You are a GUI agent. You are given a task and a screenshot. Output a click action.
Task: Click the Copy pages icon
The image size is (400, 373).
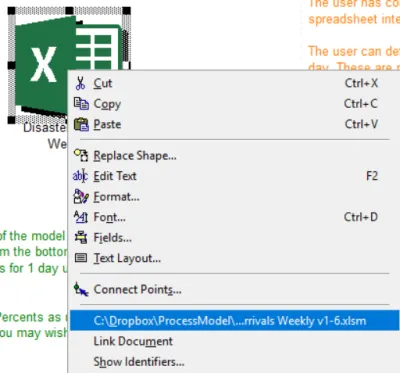point(81,104)
